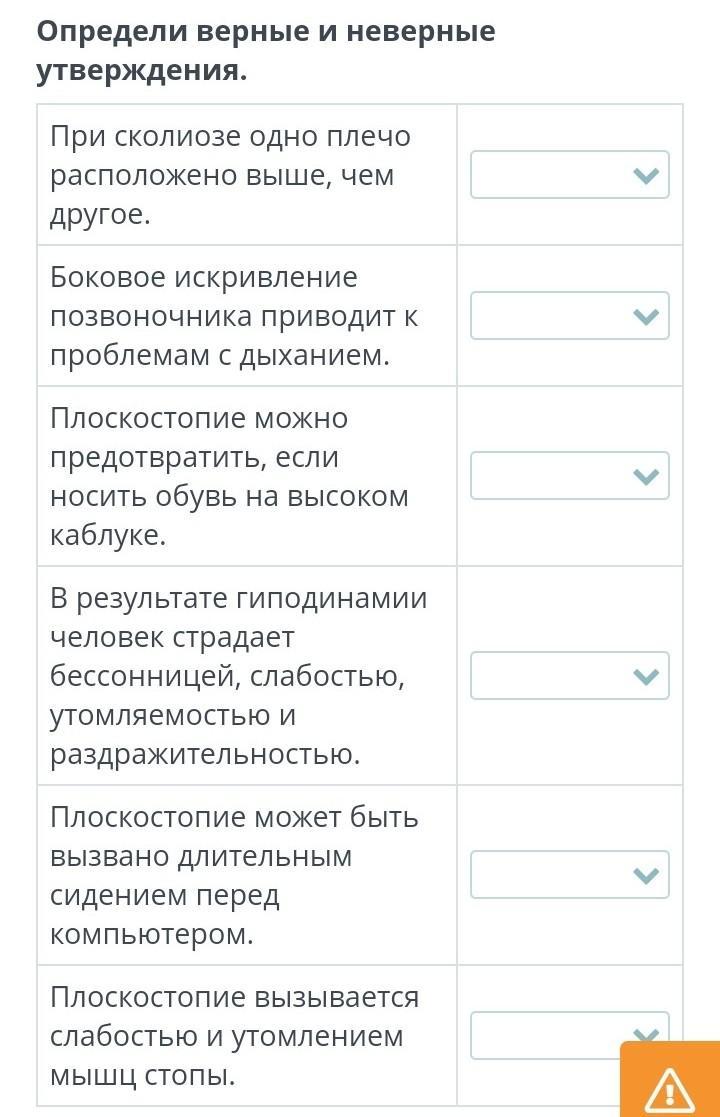Click chevron arrow for scoliosis shoulder statement
This screenshot has width=720, height=1117.
[x=647, y=176]
